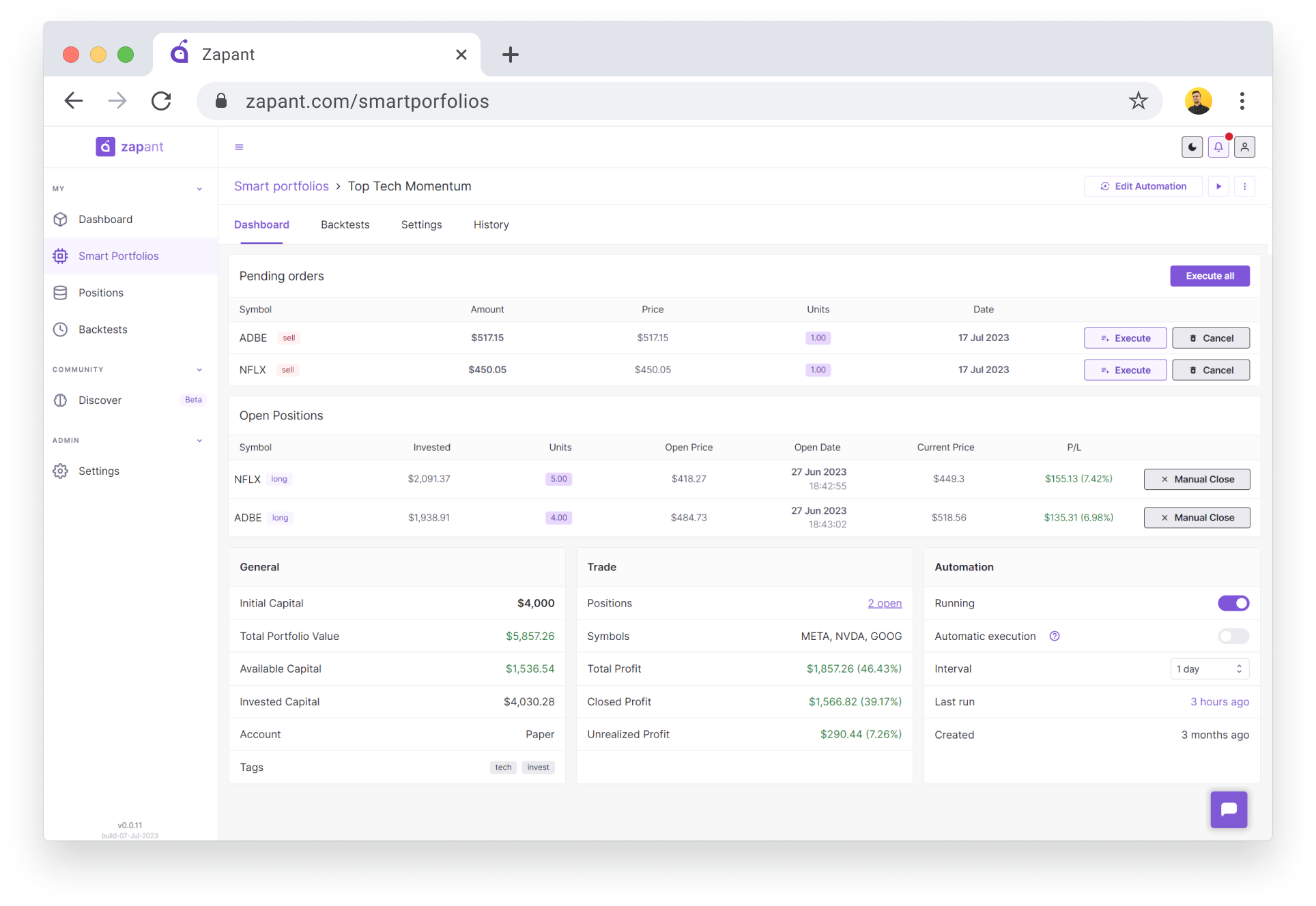Click the 3 hours ago last run link

1219,702
